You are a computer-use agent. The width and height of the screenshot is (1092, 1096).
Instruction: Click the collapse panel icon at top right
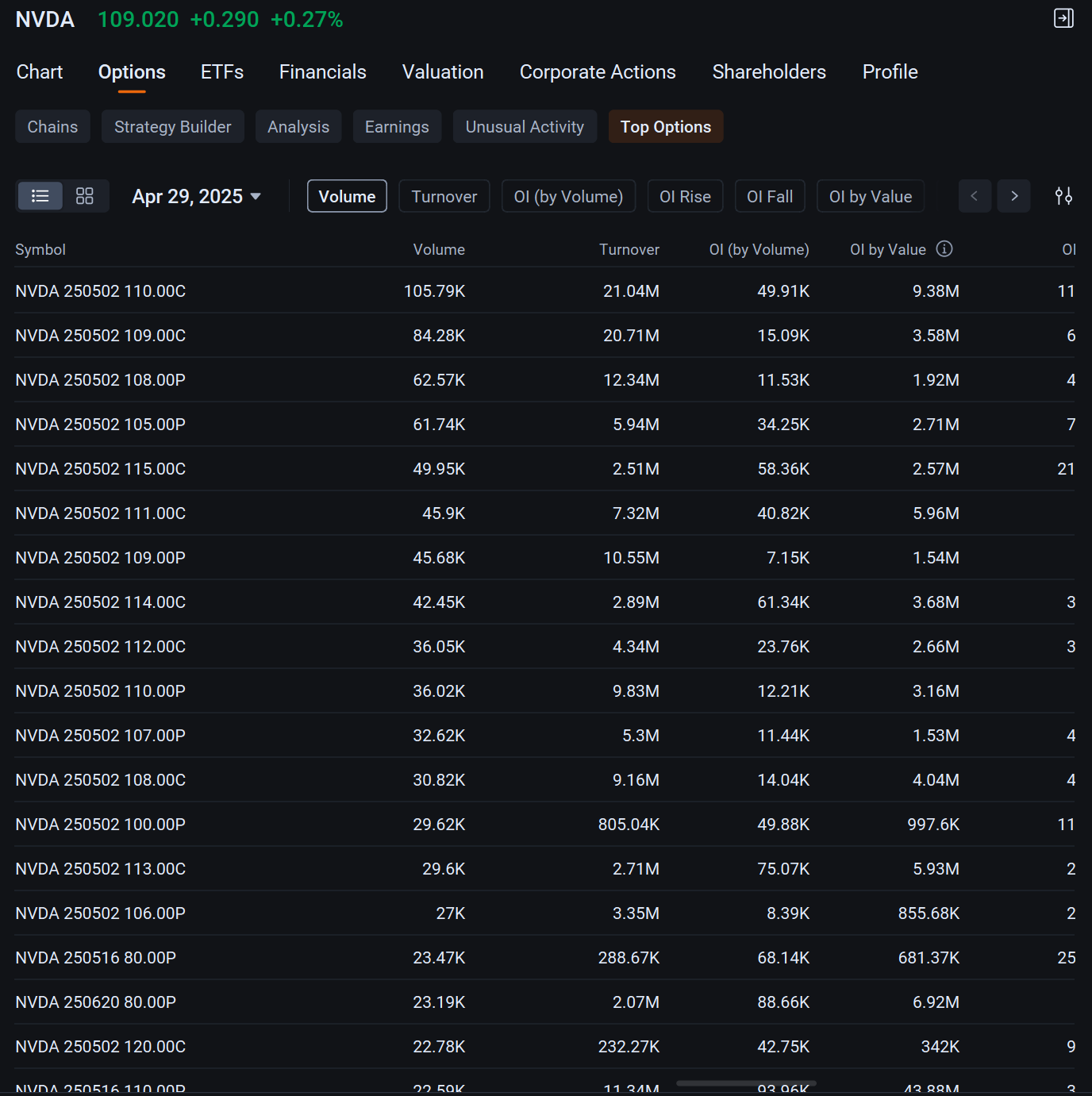1063,18
